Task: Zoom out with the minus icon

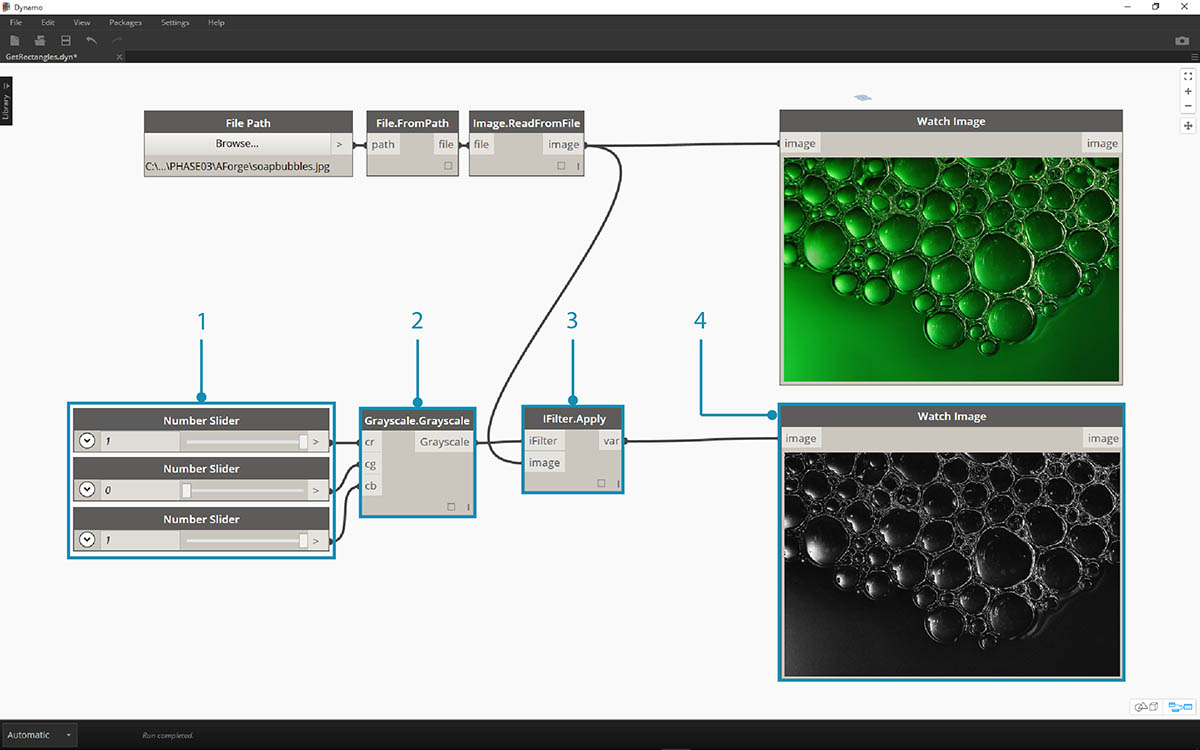Action: pos(1188,106)
